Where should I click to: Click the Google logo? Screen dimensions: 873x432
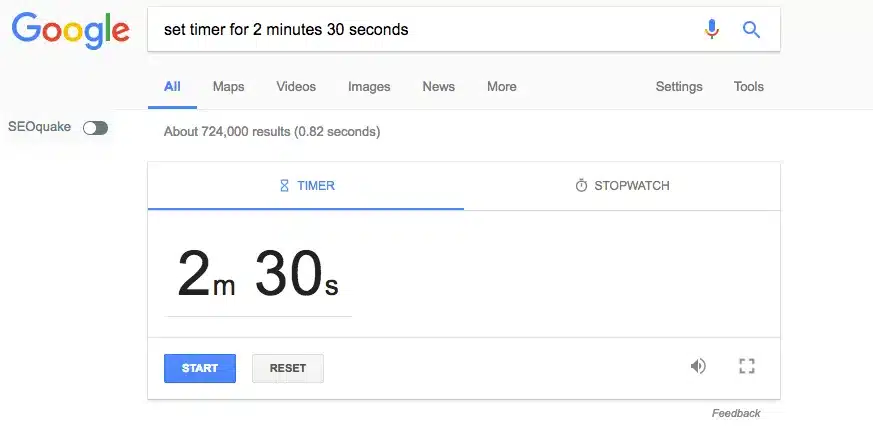[x=70, y=31]
